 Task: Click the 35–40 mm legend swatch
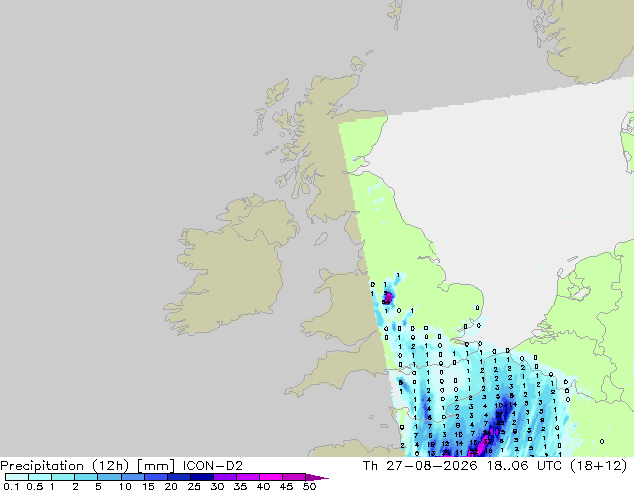(247, 477)
